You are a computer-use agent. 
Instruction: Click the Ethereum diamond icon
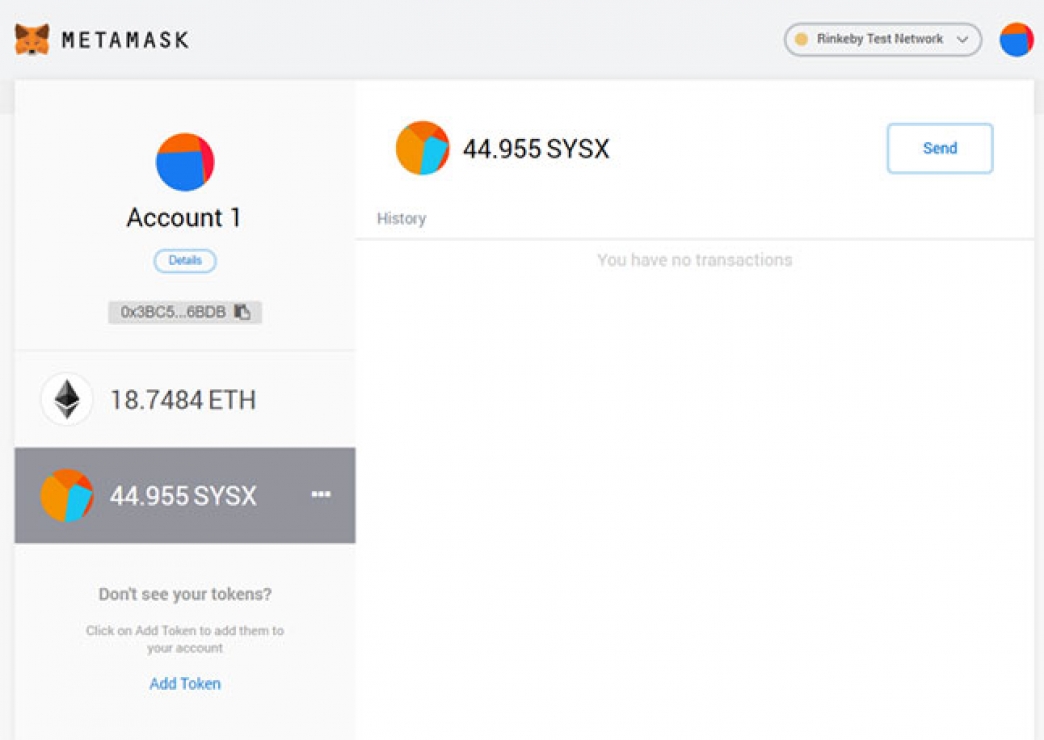[67, 400]
